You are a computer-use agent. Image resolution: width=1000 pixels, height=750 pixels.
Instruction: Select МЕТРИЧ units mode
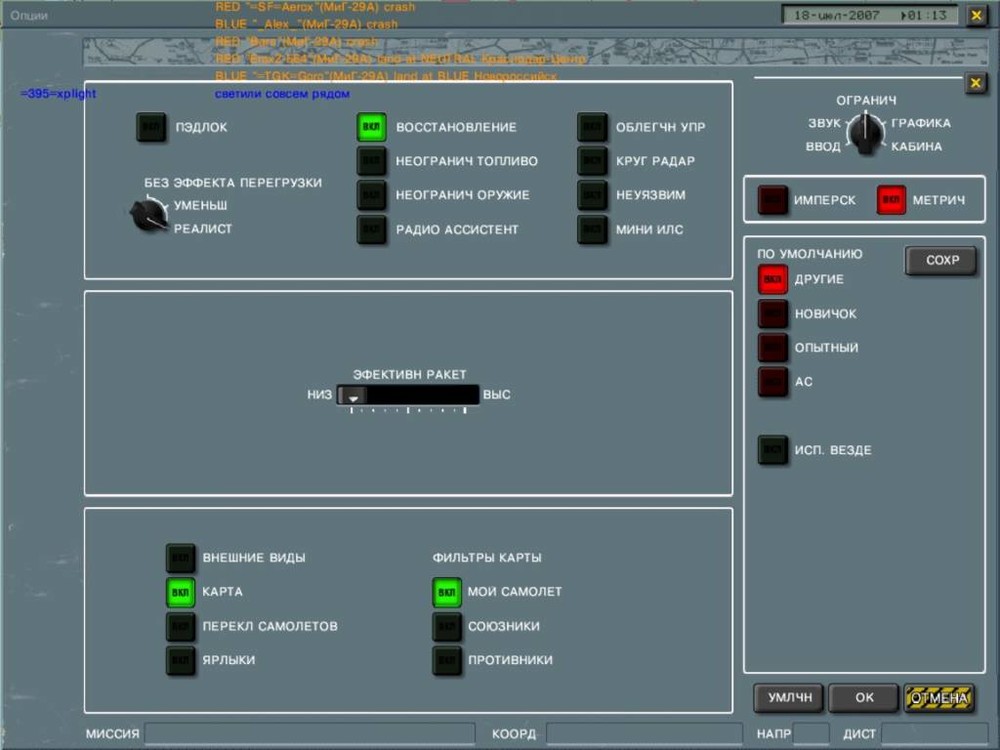click(889, 199)
